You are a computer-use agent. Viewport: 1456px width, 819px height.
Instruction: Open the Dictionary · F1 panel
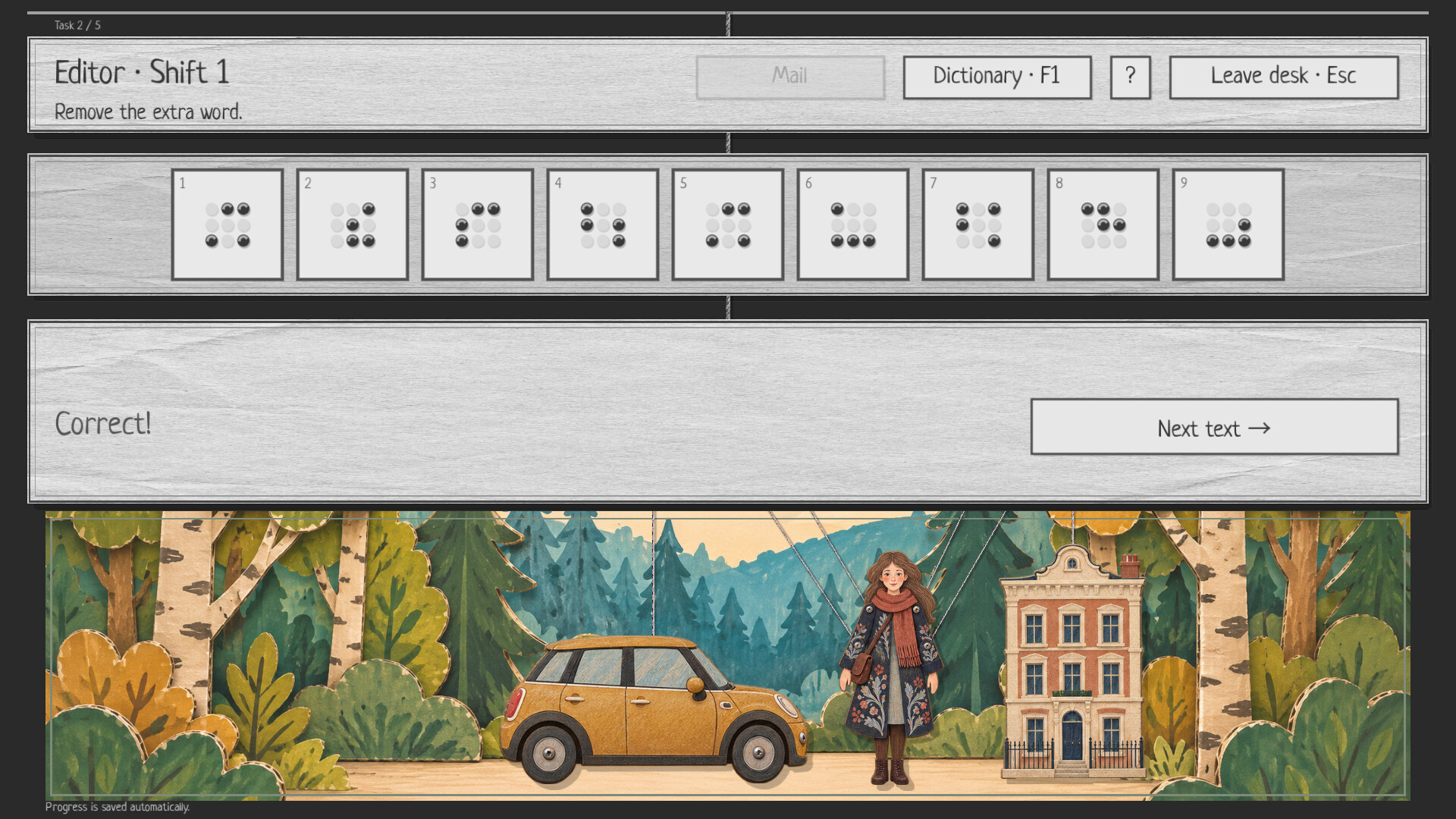point(997,77)
